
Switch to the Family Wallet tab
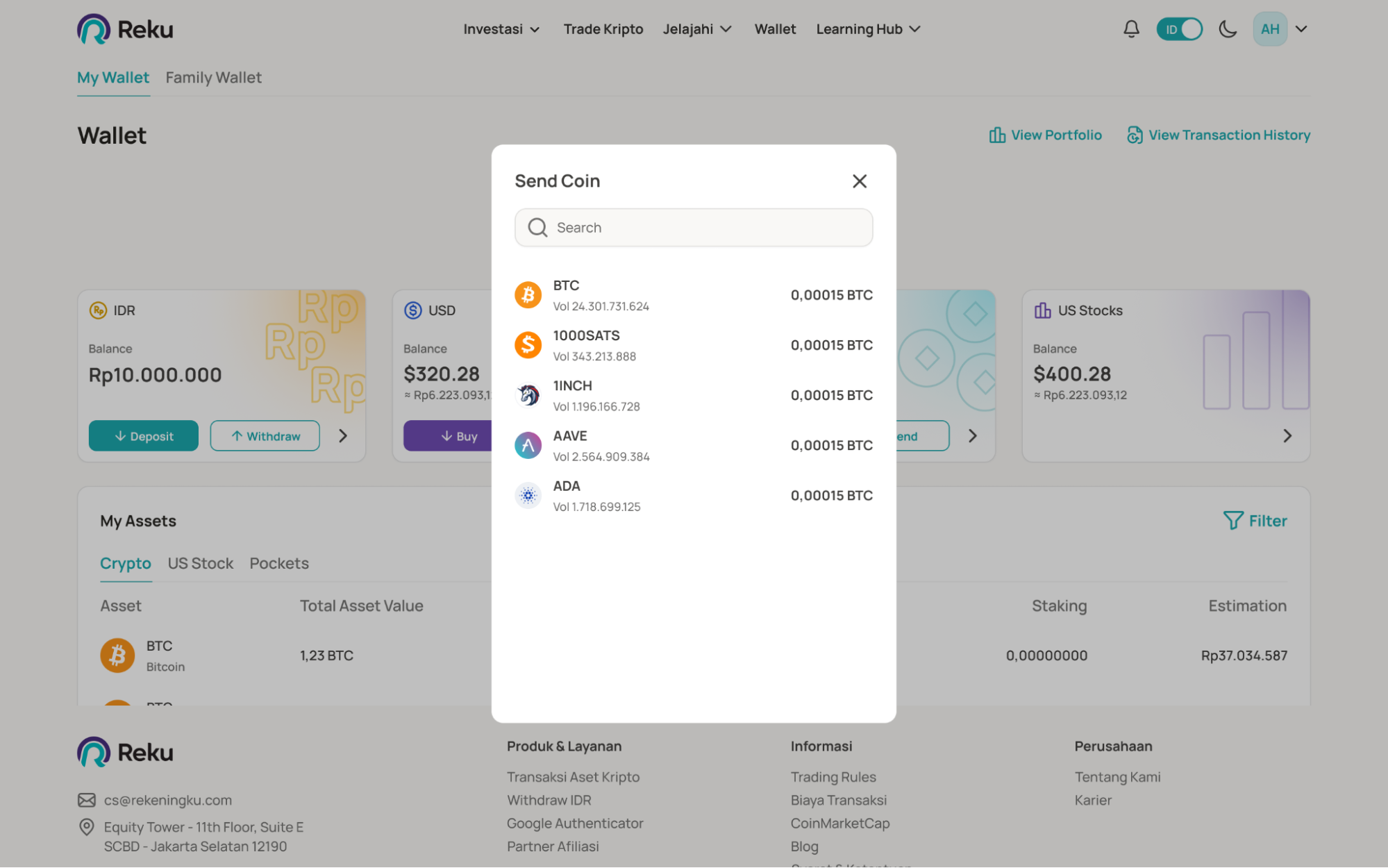pos(212,77)
